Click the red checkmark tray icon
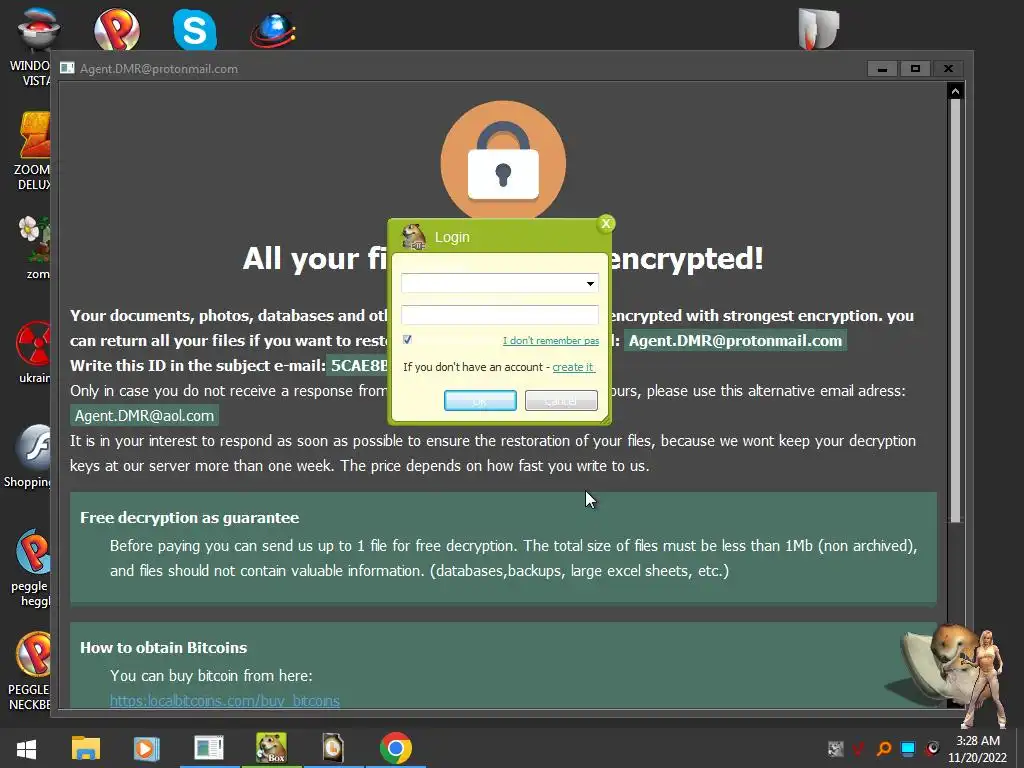The width and height of the screenshot is (1024, 768). coord(859,749)
